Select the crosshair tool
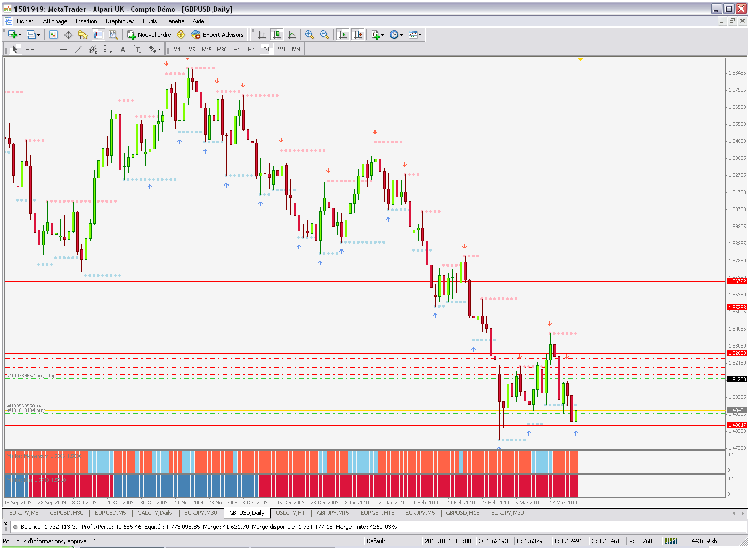This screenshot has height=548, width=750. (x=29, y=49)
